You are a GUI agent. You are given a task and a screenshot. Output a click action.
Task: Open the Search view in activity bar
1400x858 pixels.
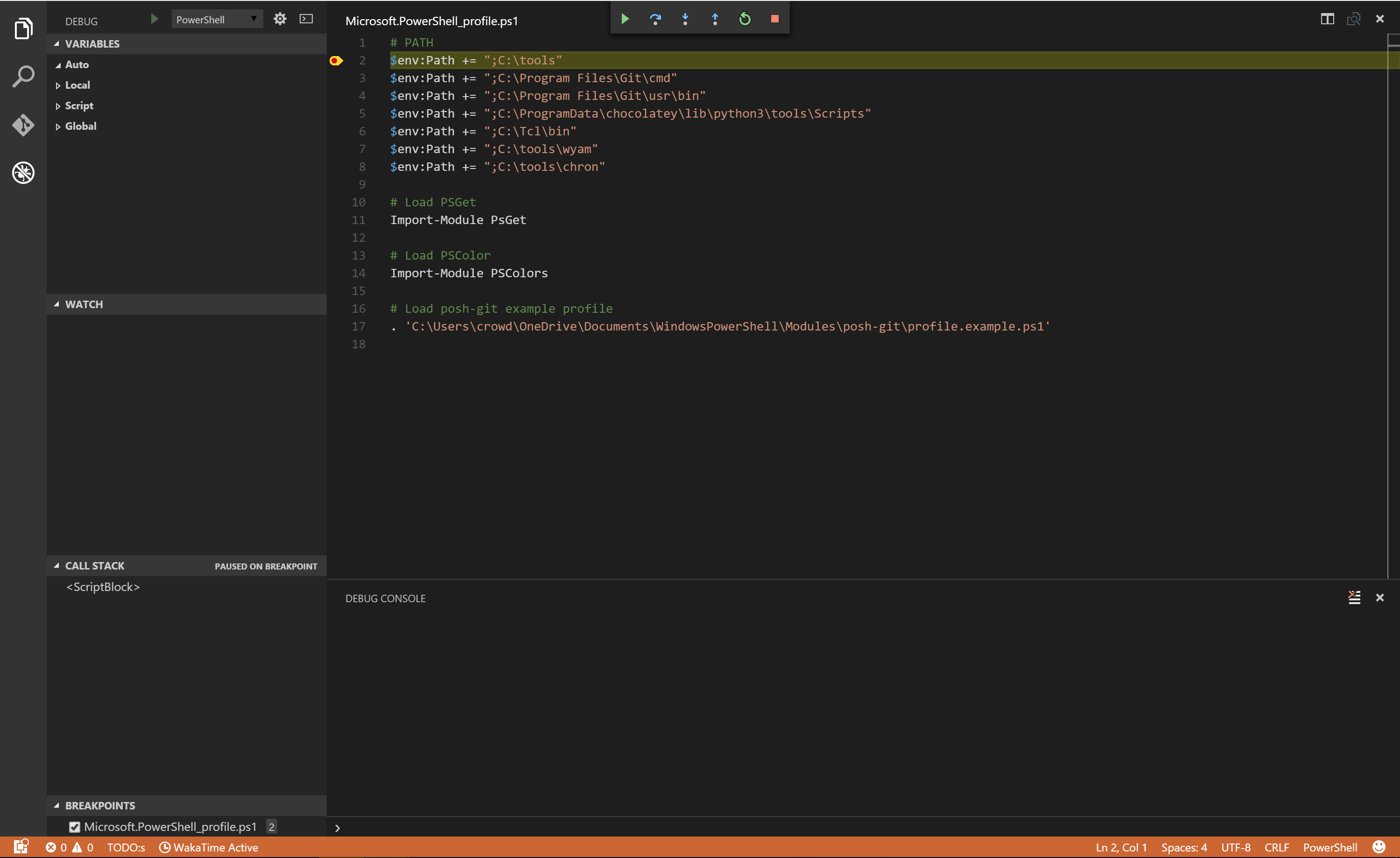(23, 76)
